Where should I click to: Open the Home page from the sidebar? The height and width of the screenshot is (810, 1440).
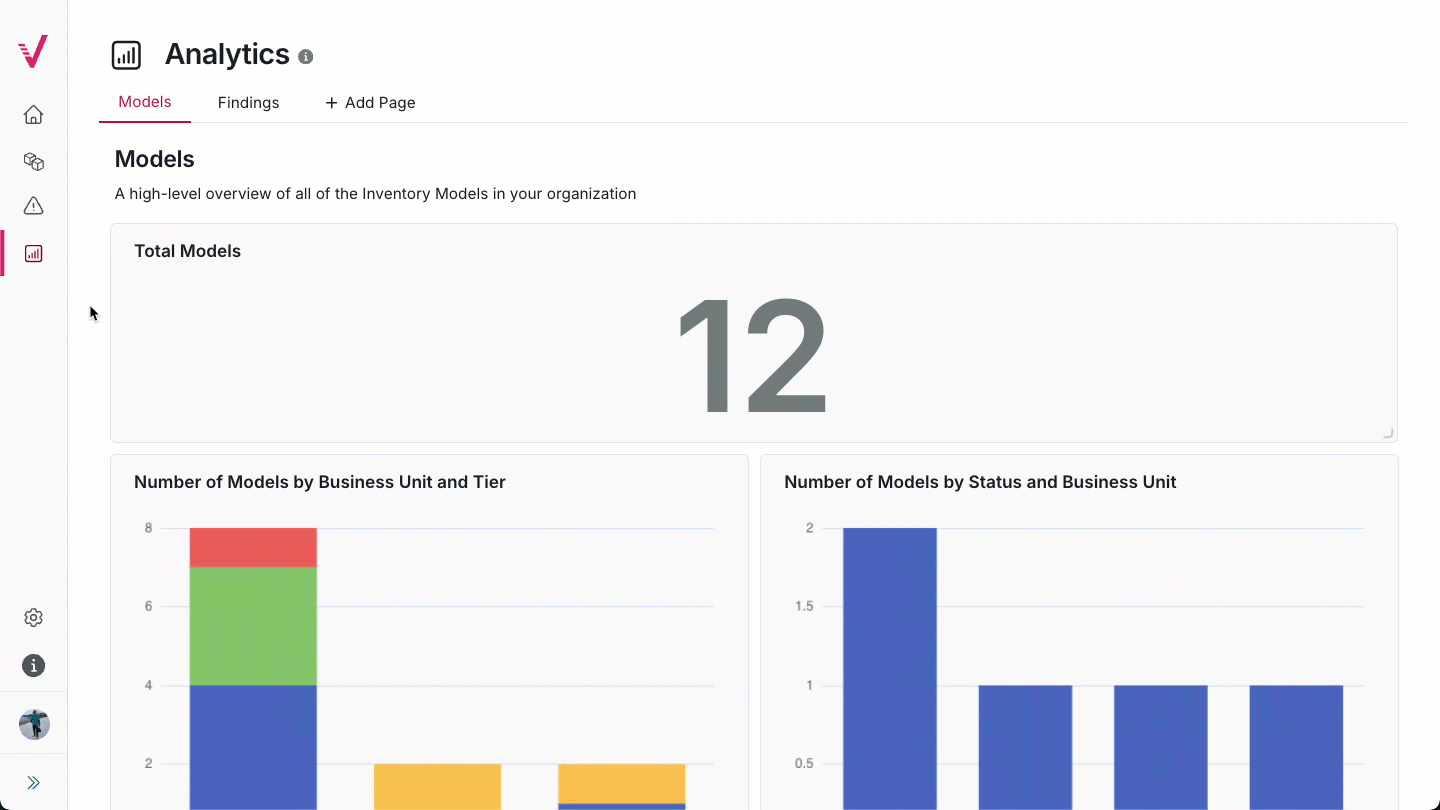33,114
